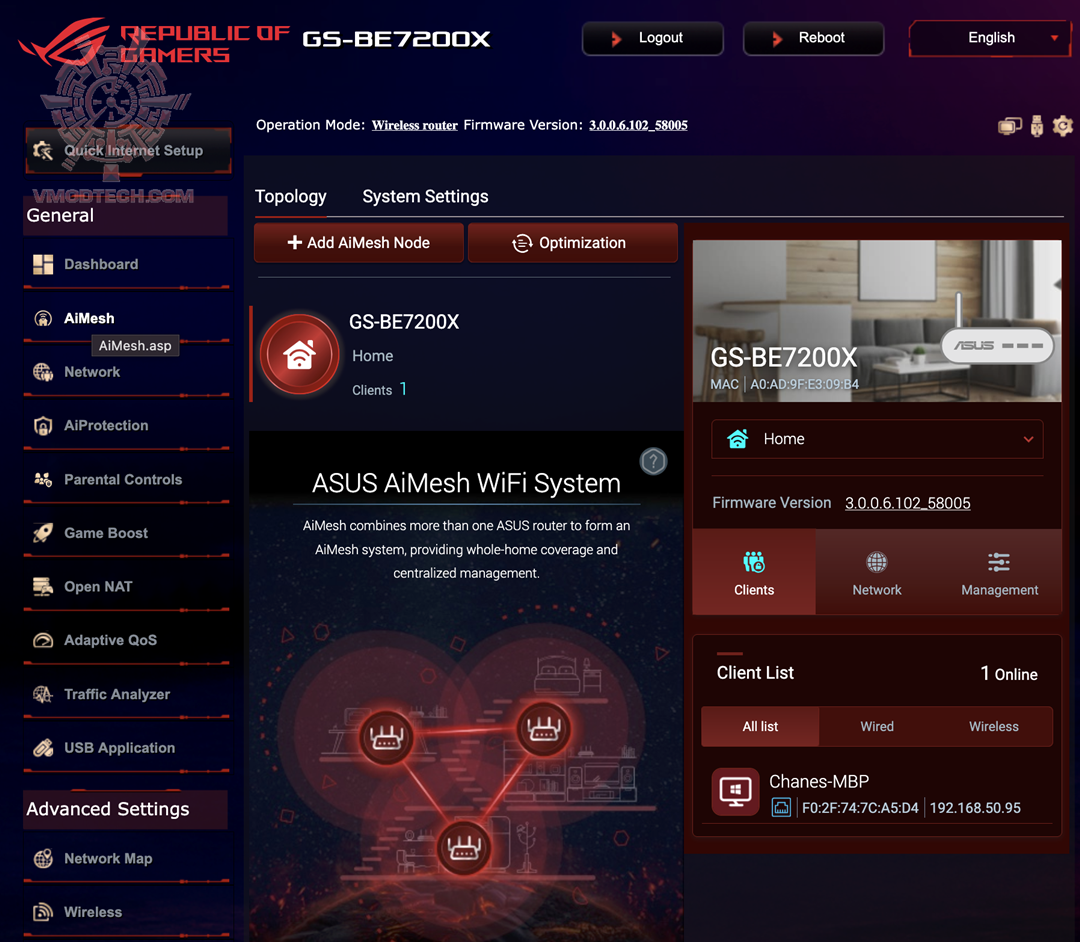Open the AiMesh help tooltip question mark

click(653, 461)
